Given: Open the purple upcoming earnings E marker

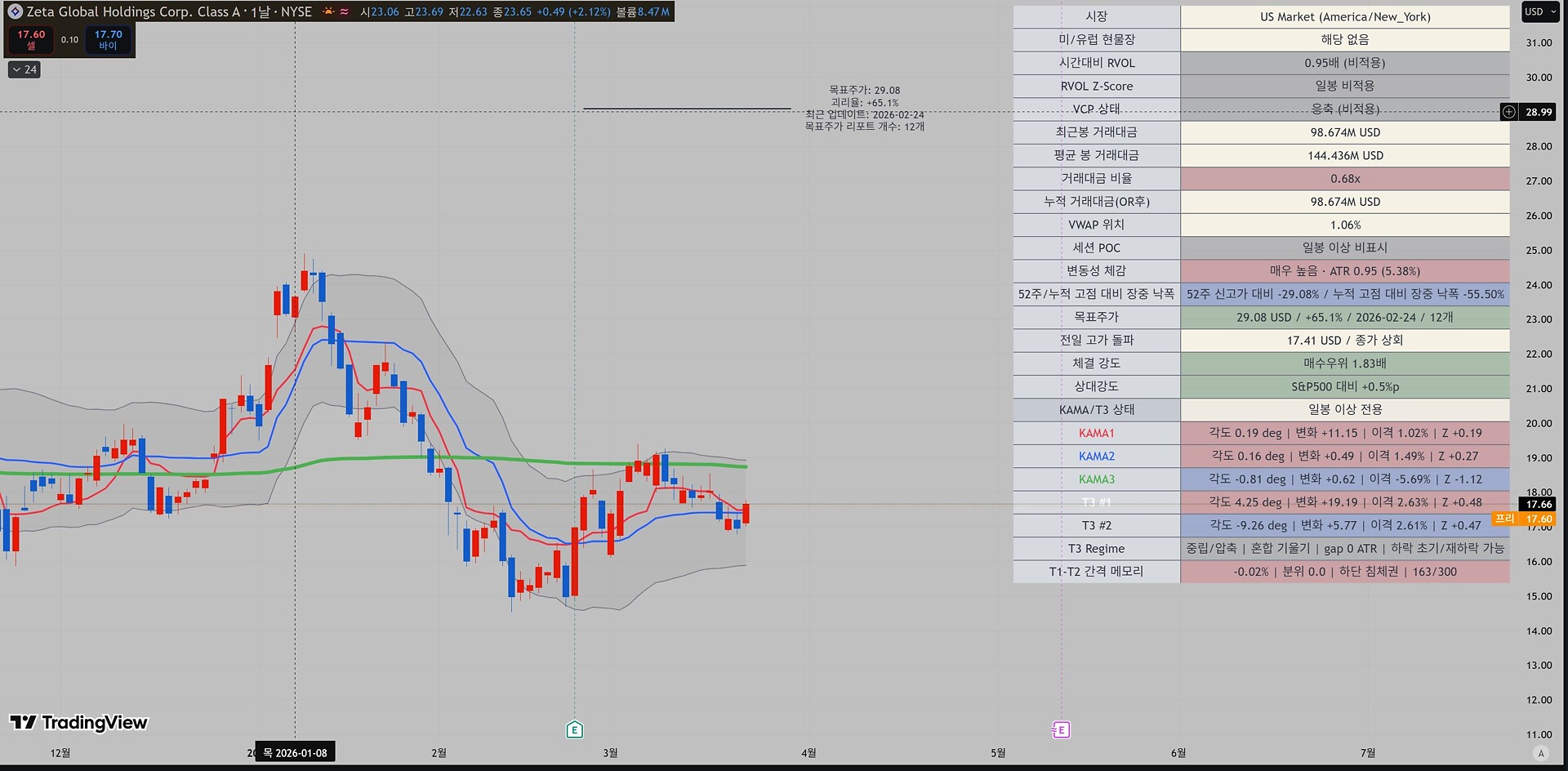Looking at the screenshot, I should coord(1061,729).
